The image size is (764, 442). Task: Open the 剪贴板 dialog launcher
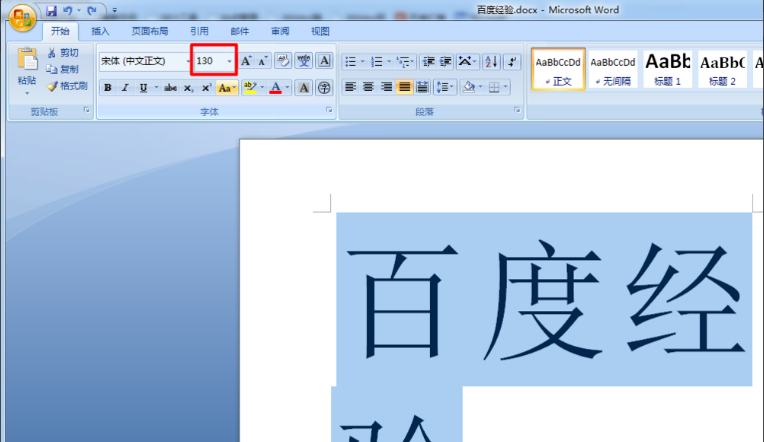tap(87, 110)
